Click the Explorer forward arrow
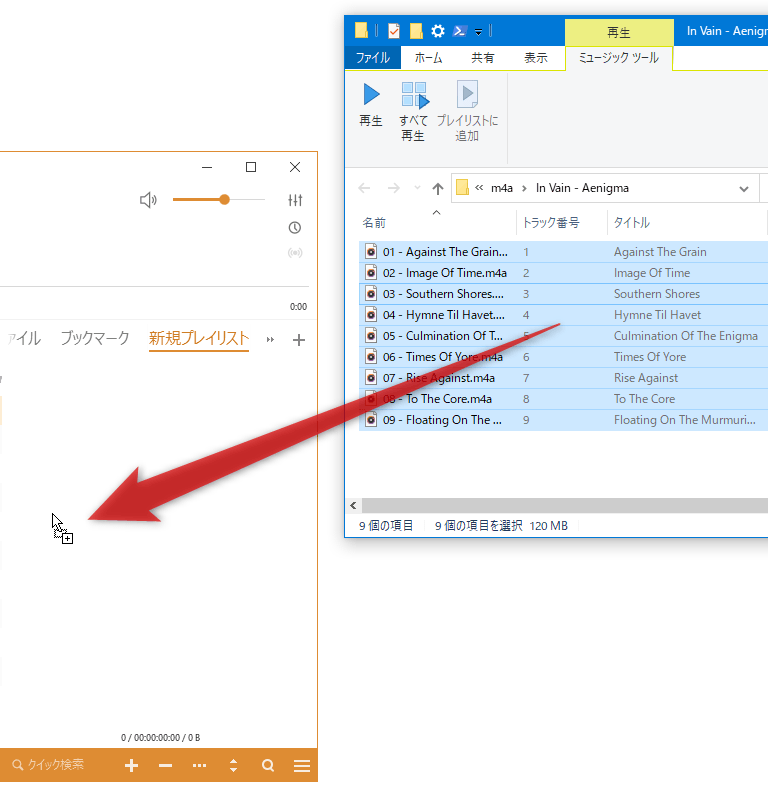768x790 pixels. pos(394,188)
